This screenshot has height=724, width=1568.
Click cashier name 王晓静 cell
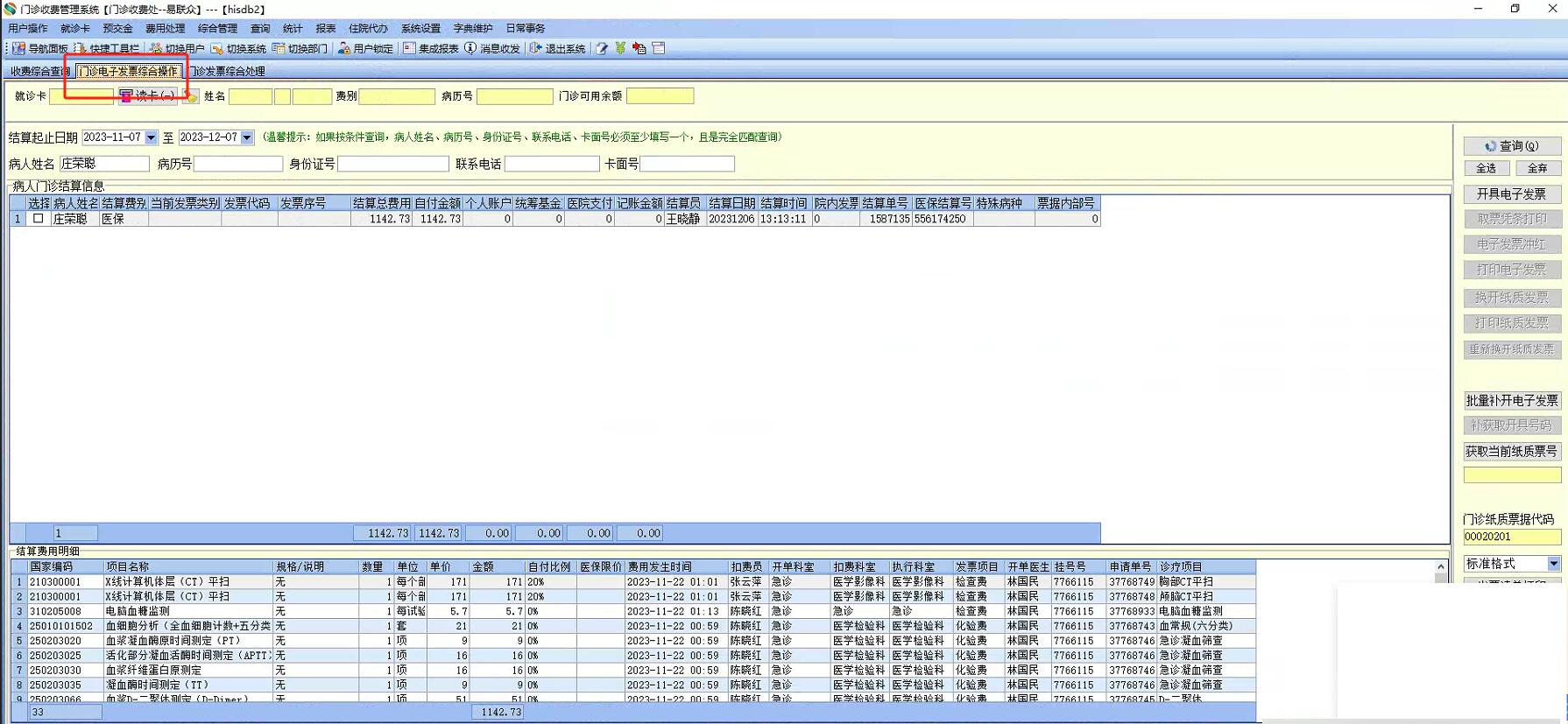684,219
